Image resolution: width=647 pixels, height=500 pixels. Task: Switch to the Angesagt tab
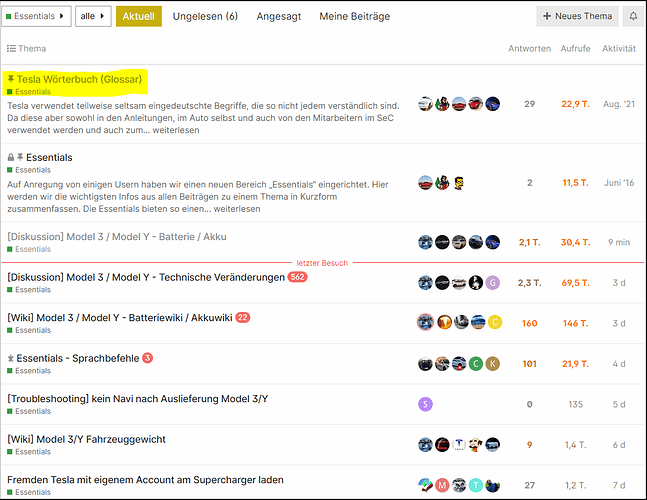click(x=279, y=16)
